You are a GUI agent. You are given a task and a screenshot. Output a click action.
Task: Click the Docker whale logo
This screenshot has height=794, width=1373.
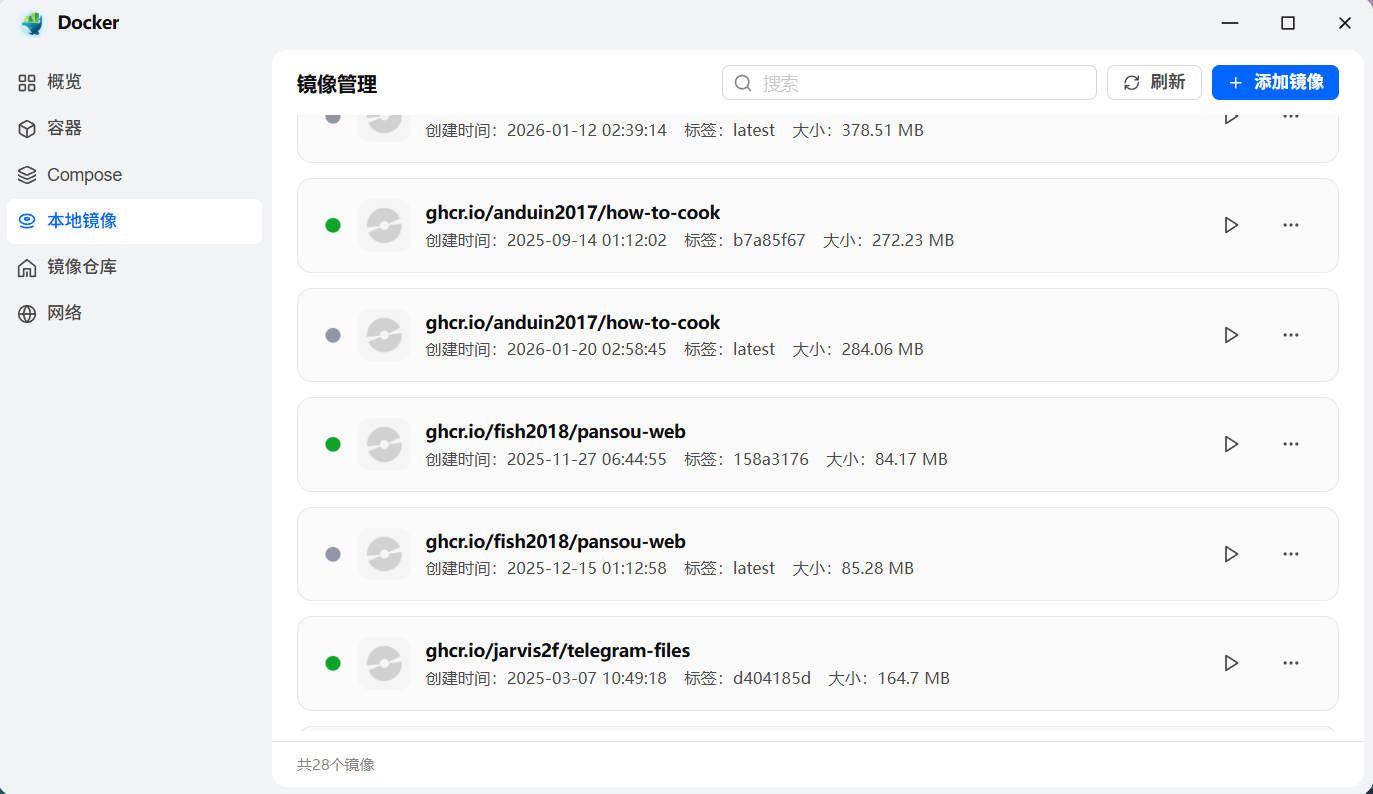tap(30, 22)
